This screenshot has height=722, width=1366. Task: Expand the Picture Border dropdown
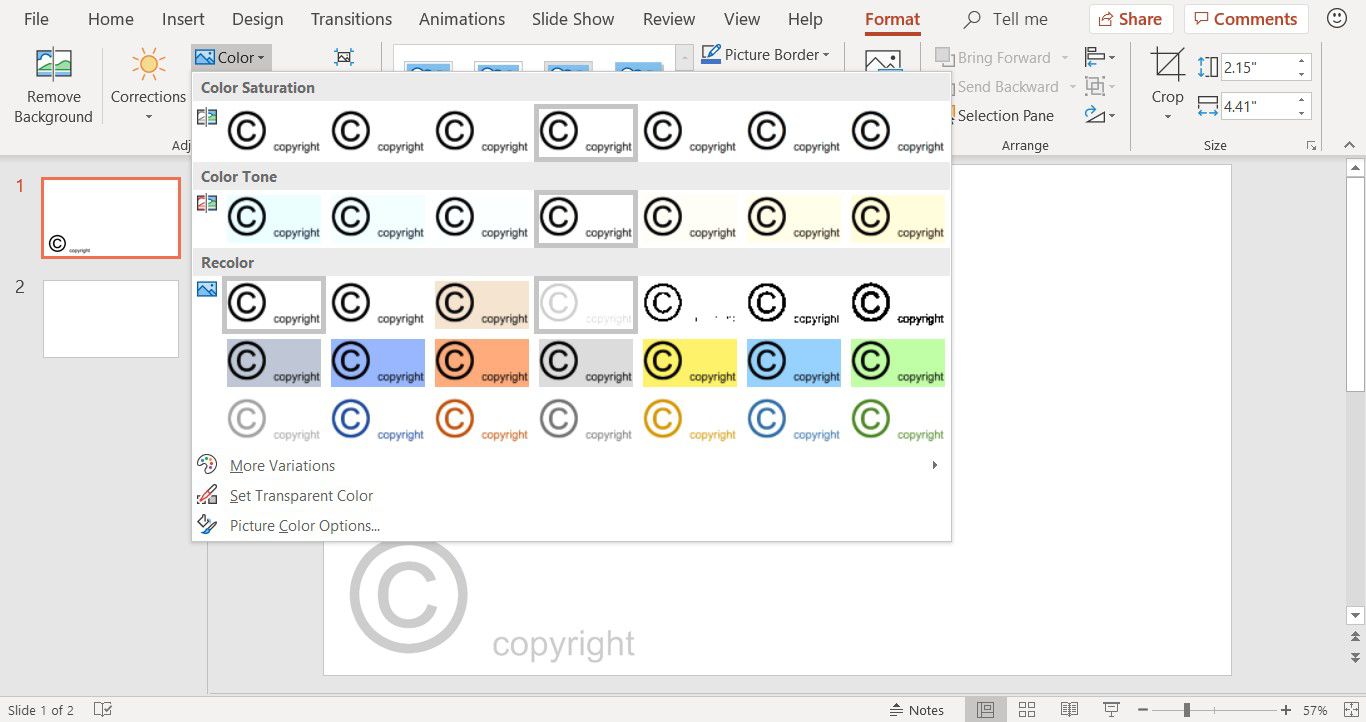point(826,55)
